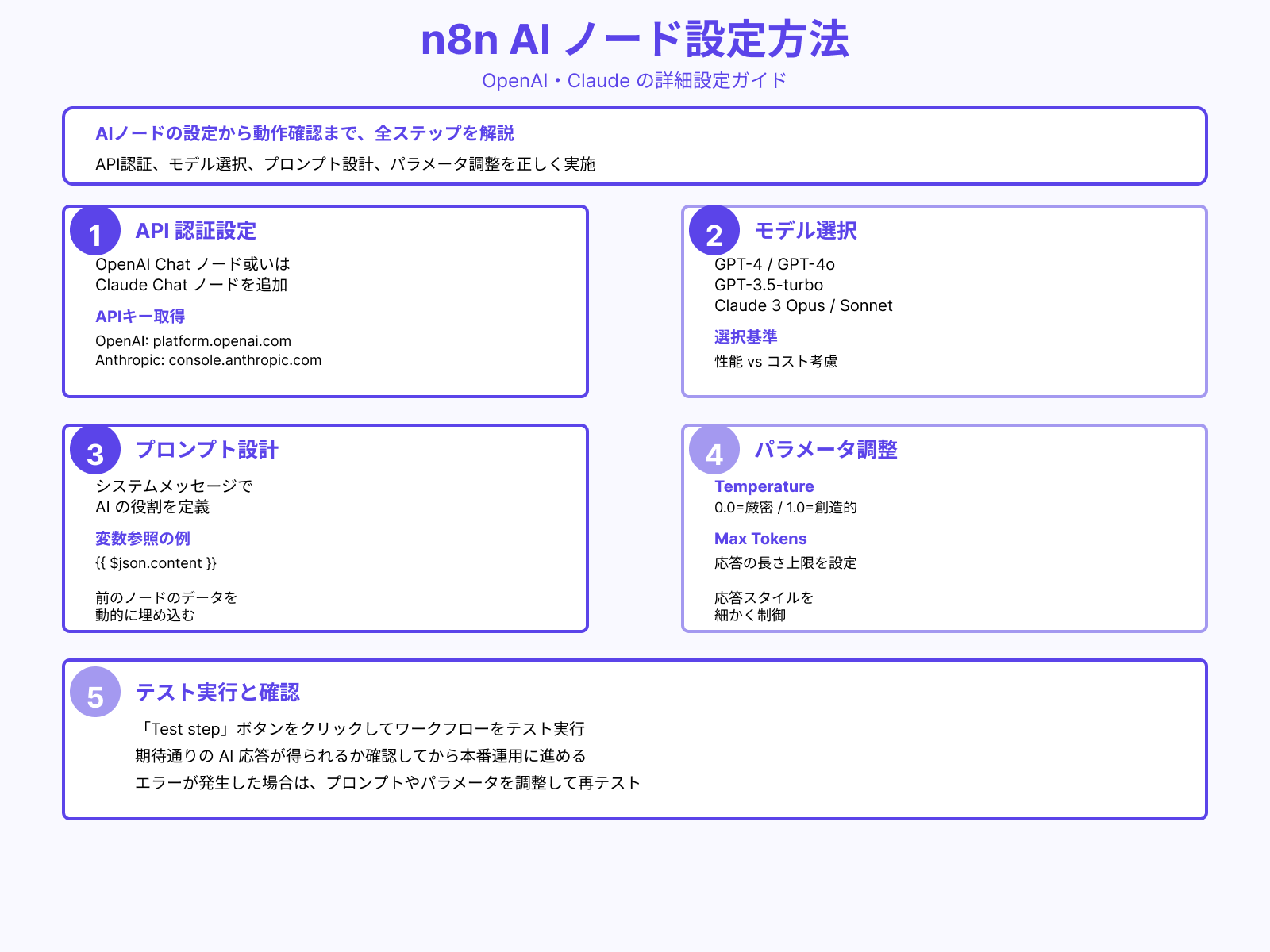Image resolution: width=1270 pixels, height=952 pixels.
Task: Click the step 1 numbered circle badge
Action: point(95,233)
